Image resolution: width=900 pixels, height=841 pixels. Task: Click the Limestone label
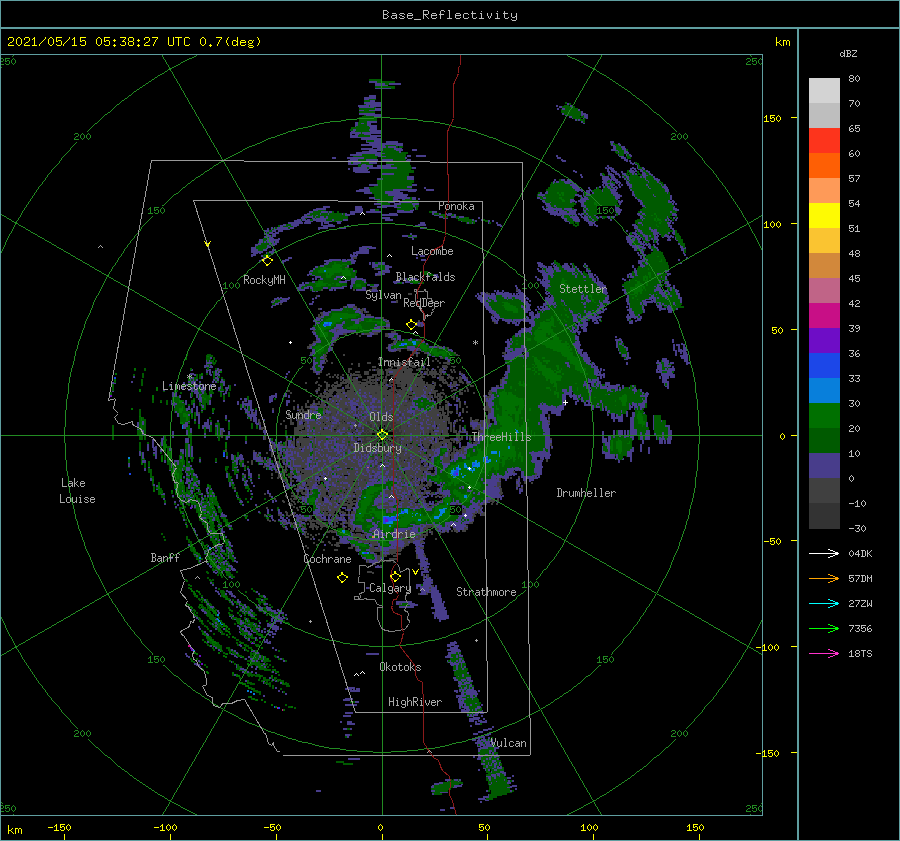[189, 386]
